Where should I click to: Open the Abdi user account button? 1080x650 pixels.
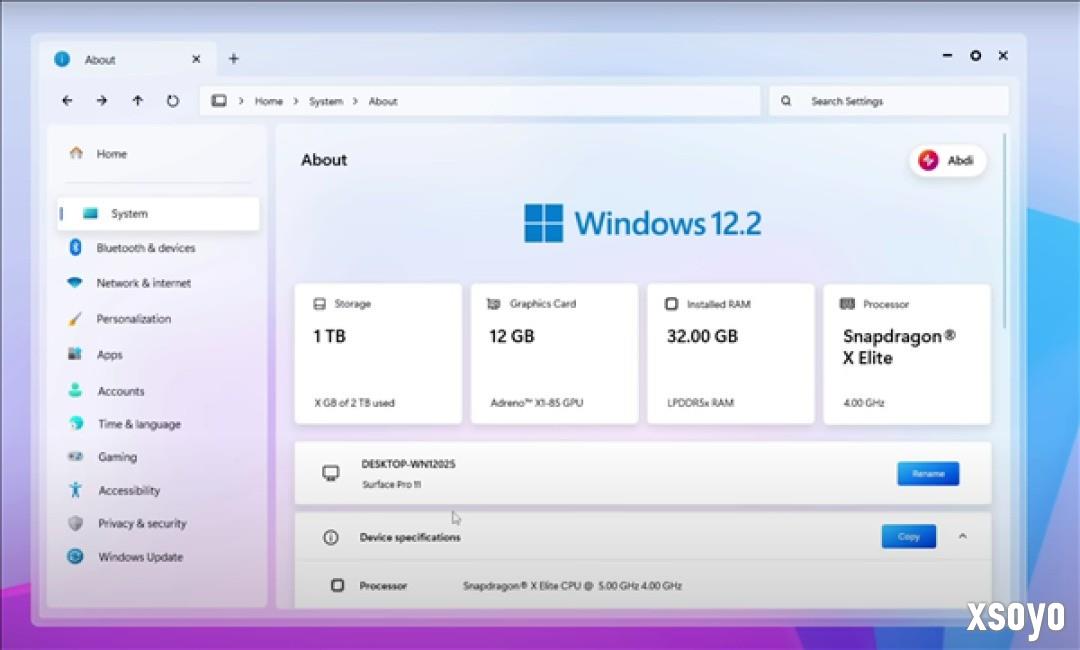[x=948, y=160]
